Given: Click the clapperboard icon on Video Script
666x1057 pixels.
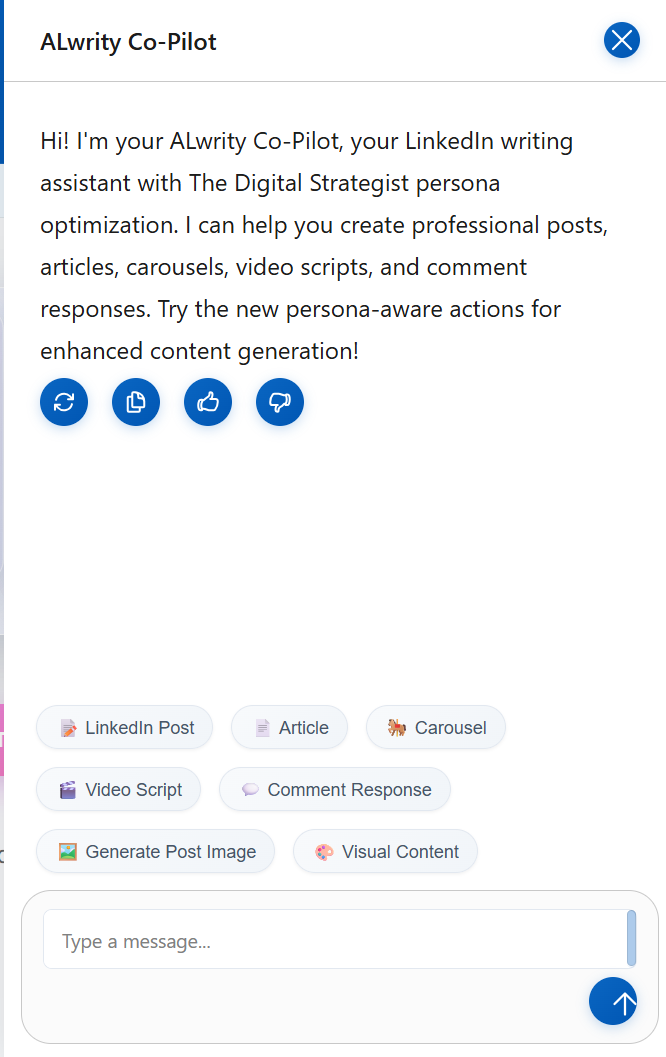Looking at the screenshot, I should point(68,790).
